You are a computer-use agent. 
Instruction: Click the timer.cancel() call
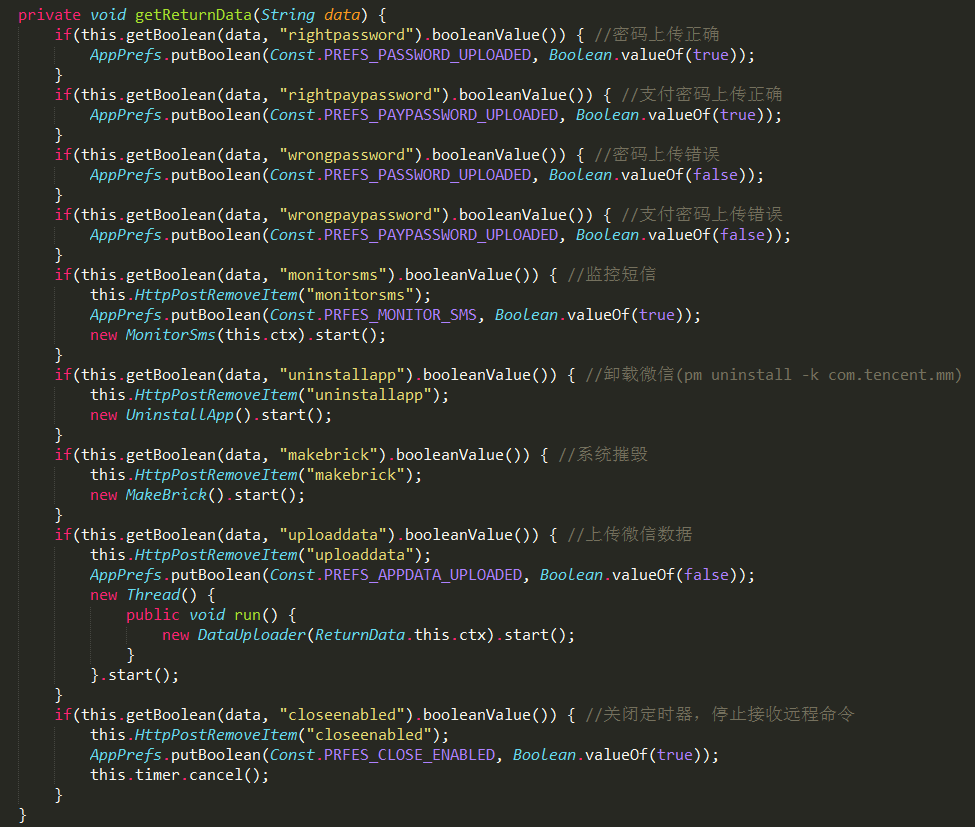coord(202,775)
